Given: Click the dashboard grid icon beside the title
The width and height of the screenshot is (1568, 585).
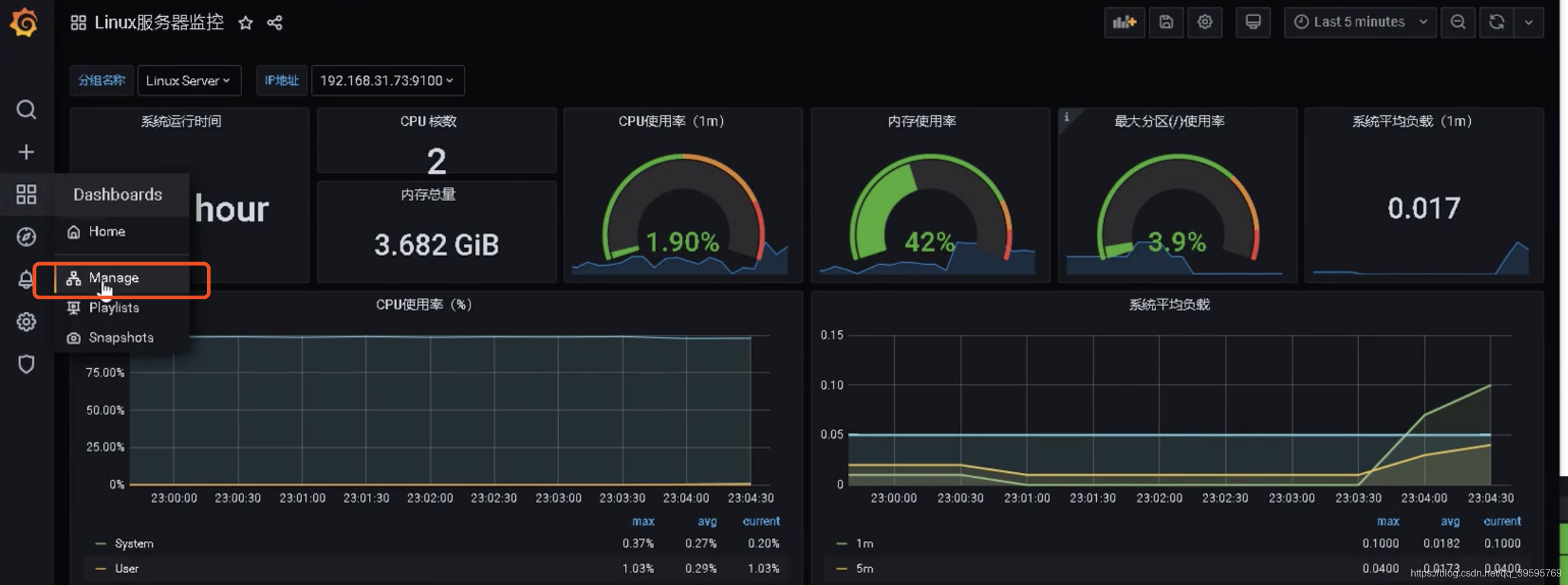Looking at the screenshot, I should pyautogui.click(x=78, y=23).
